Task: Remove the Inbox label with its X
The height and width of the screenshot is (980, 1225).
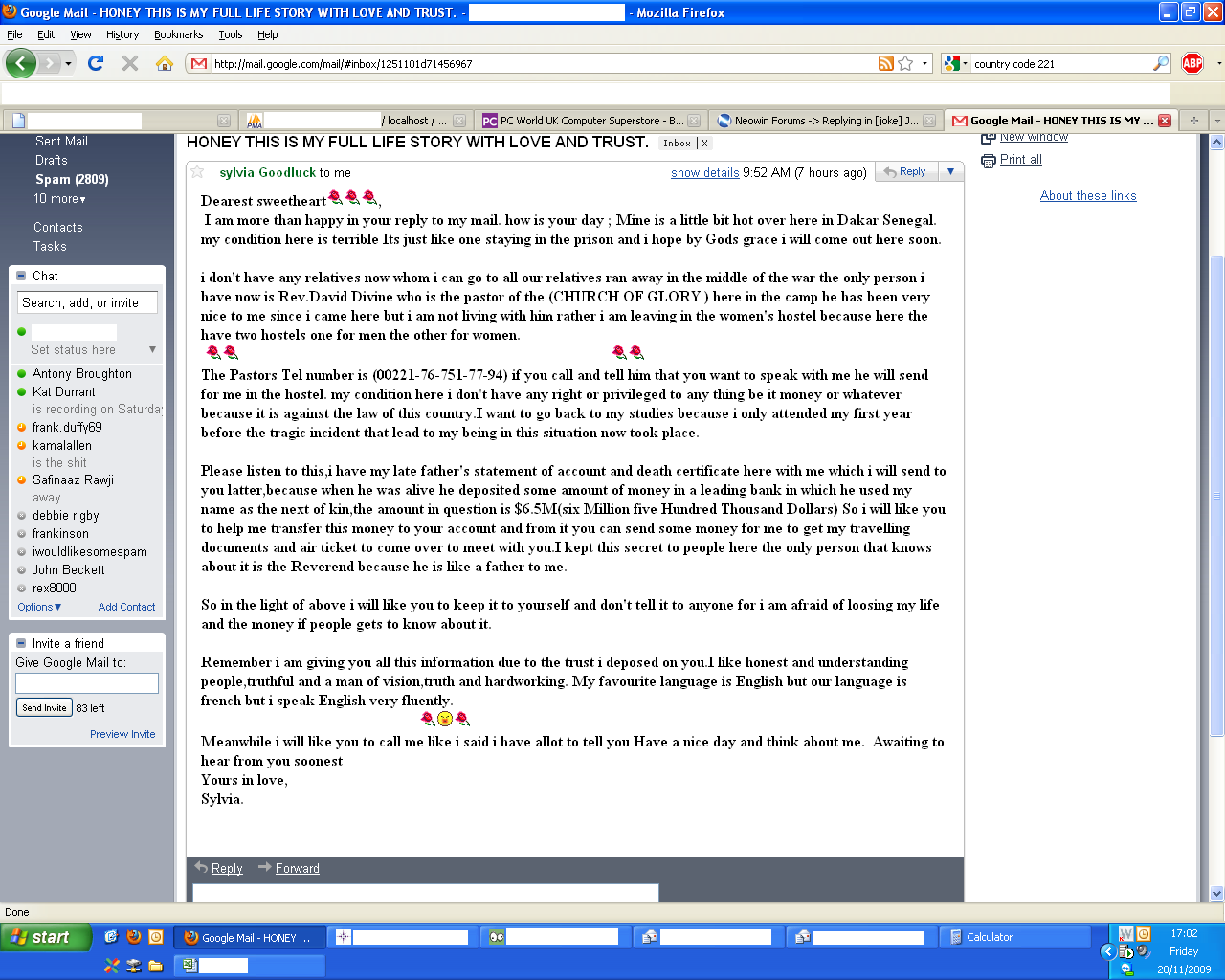Action: [x=704, y=143]
